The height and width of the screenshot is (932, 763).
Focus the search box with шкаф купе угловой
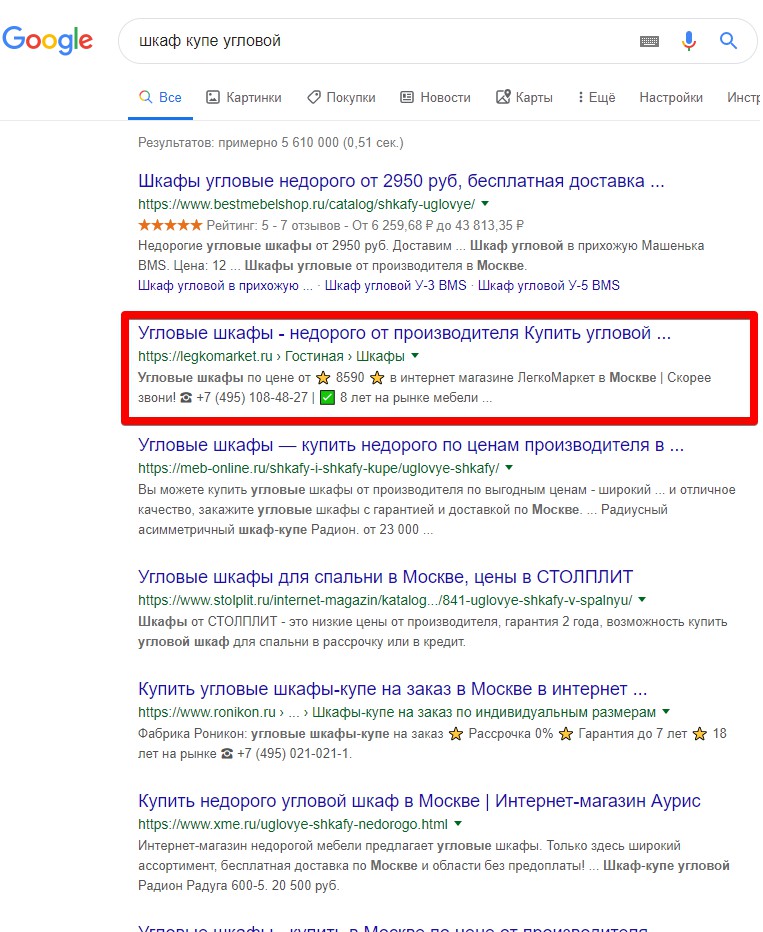point(380,40)
